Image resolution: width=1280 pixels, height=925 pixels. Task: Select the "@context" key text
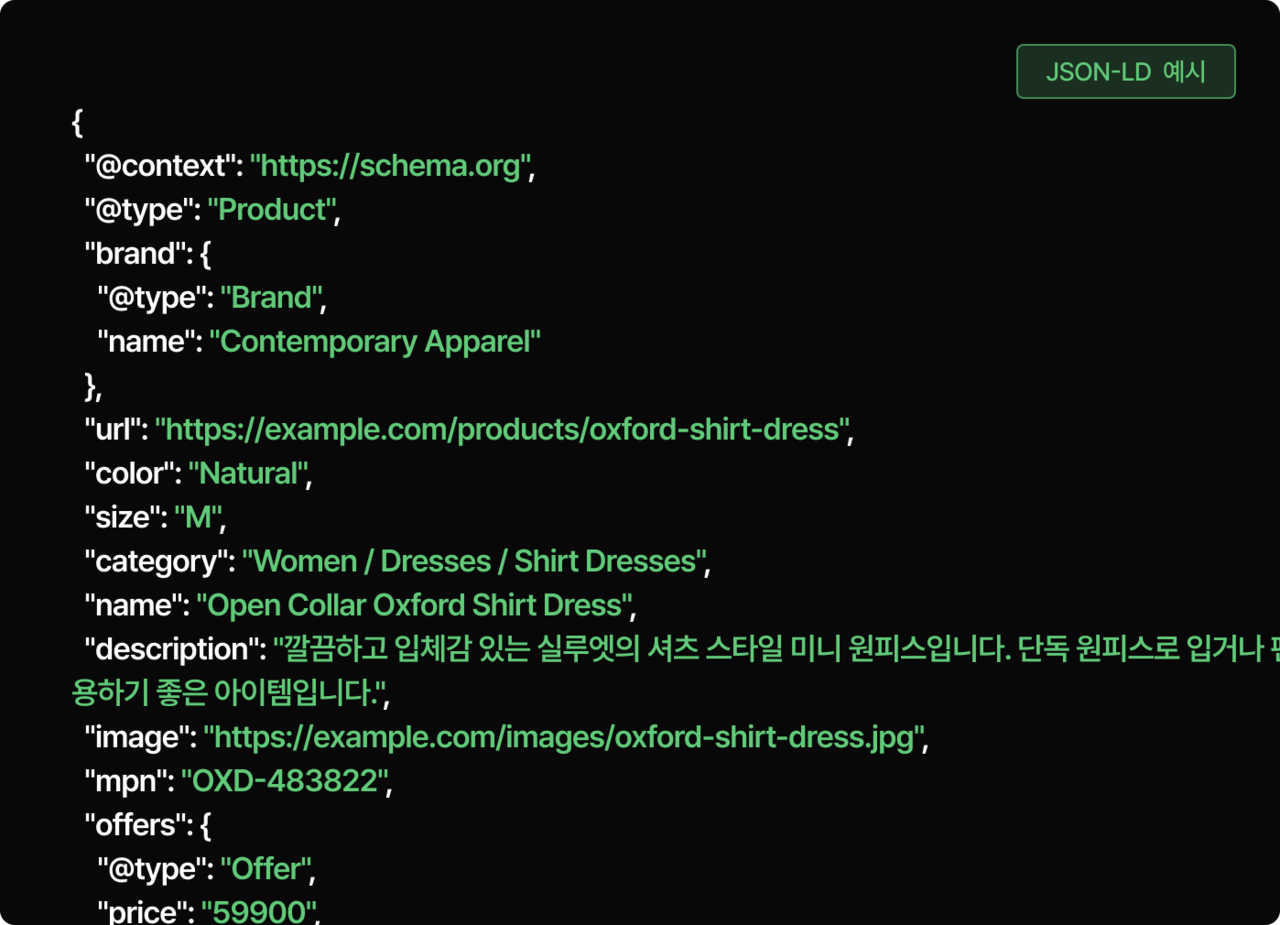(160, 166)
